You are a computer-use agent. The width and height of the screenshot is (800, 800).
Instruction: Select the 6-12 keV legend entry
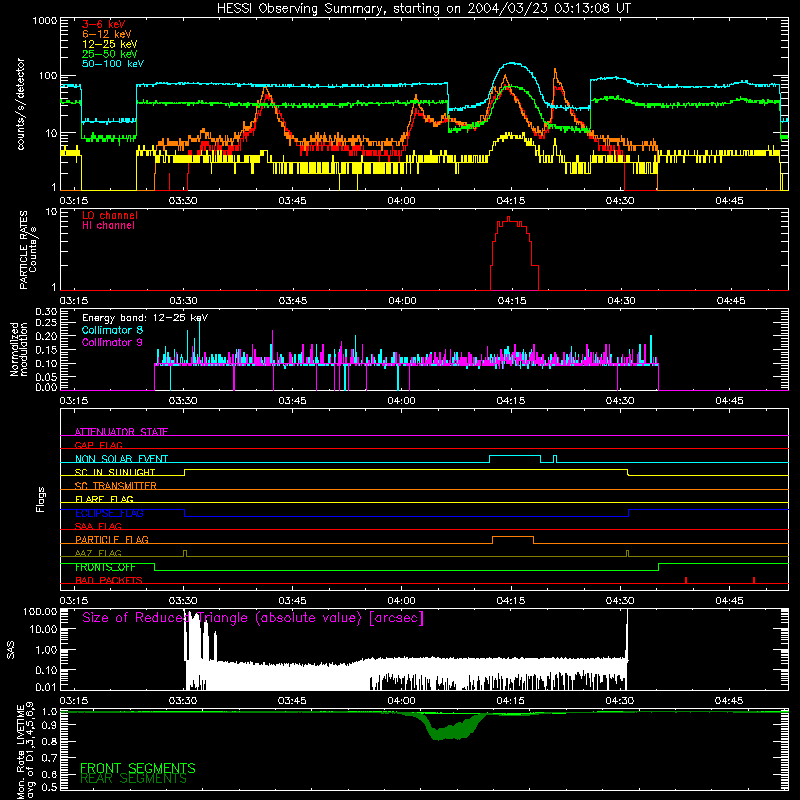pyautogui.click(x=107, y=34)
